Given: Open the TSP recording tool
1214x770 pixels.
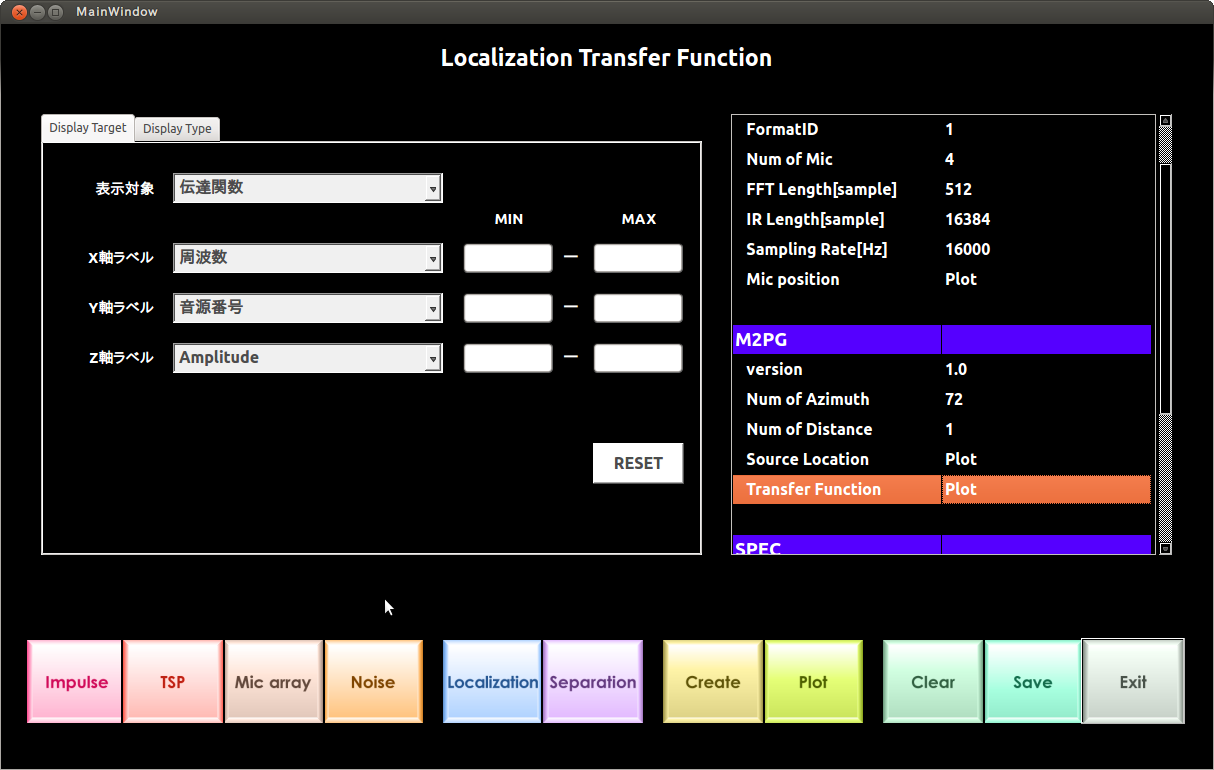Looking at the screenshot, I should point(172,681).
